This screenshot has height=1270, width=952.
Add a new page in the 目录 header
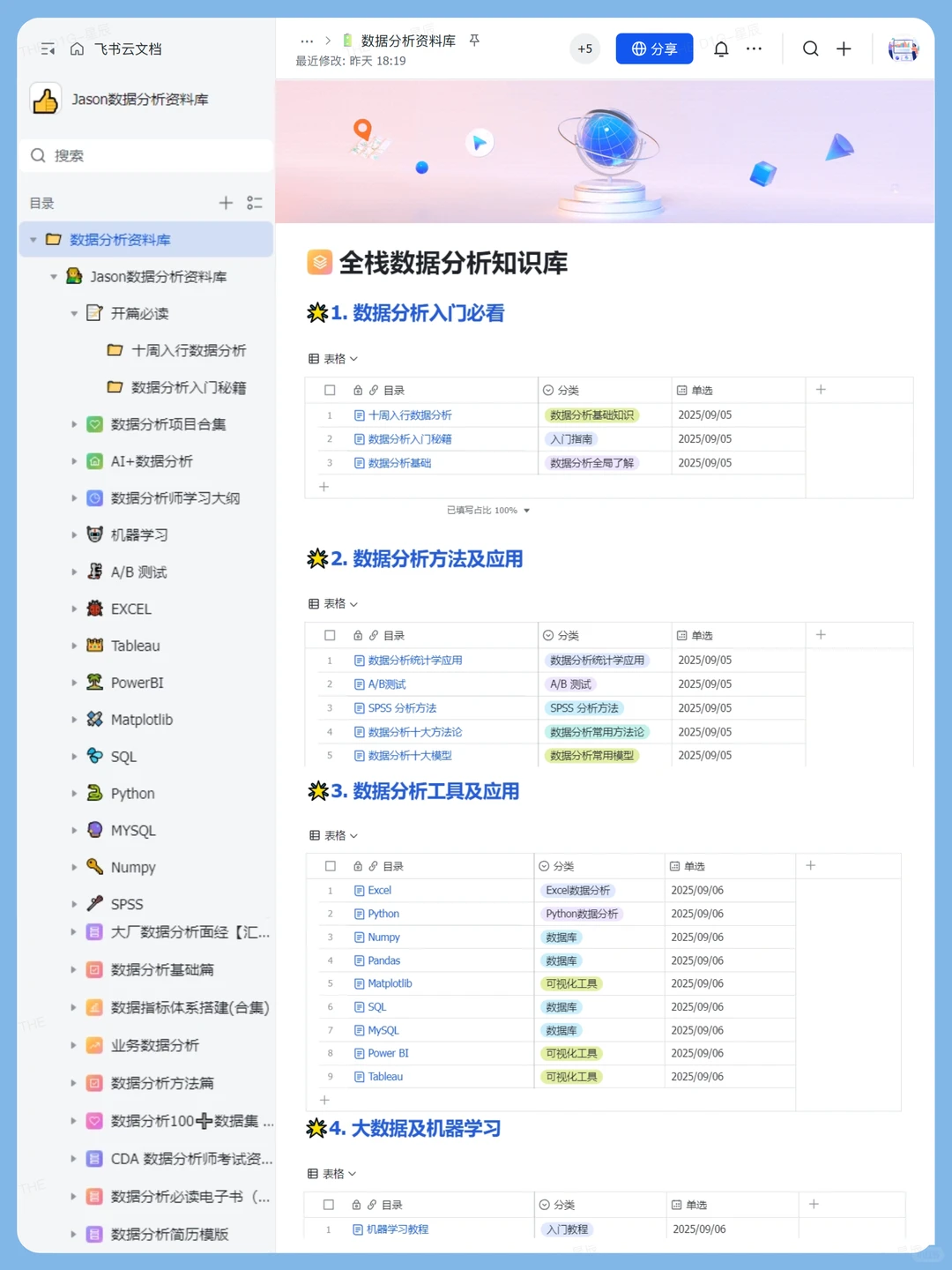click(x=226, y=203)
